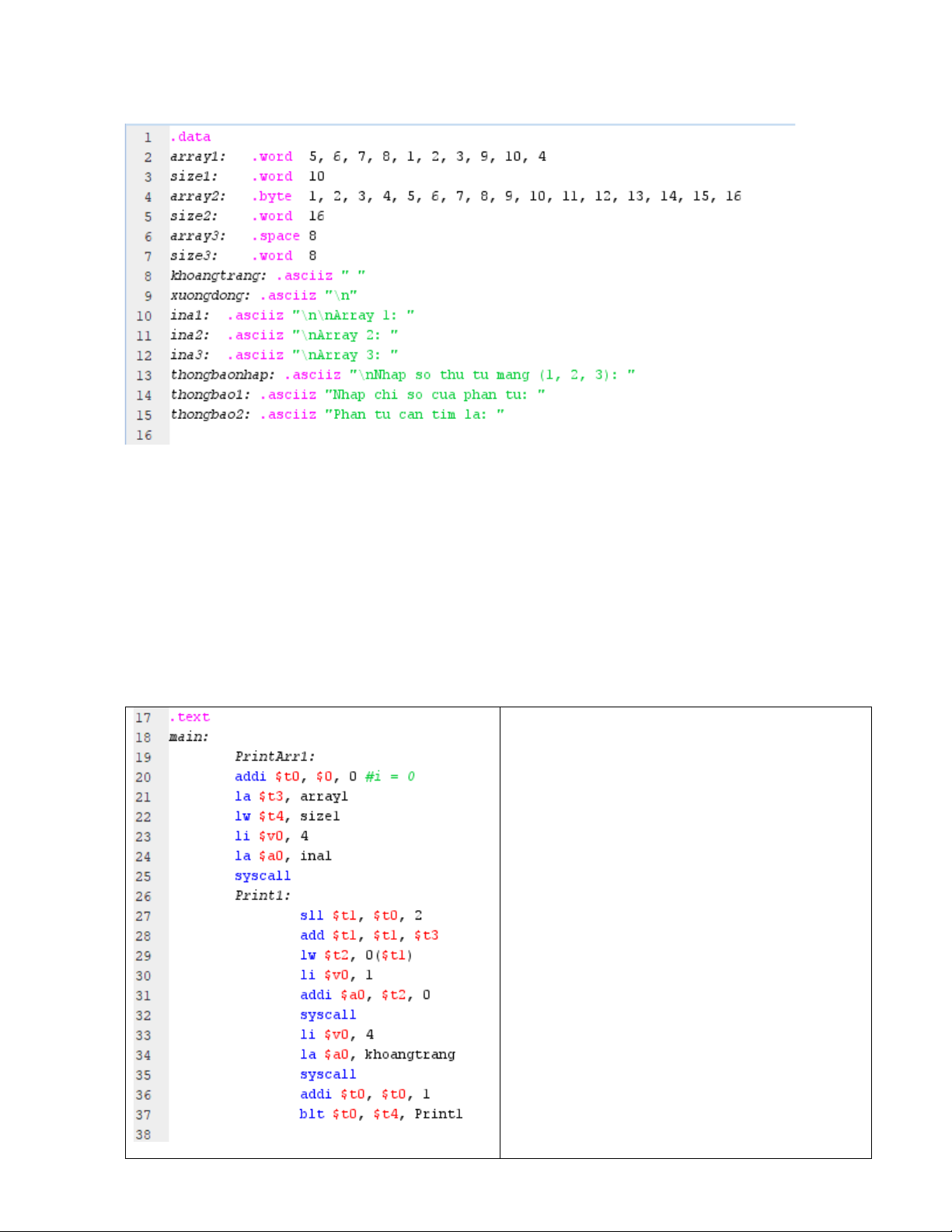Click the "Nhap chi so cua phan tu" string
This screenshot has width=952, height=1232.
[434, 395]
